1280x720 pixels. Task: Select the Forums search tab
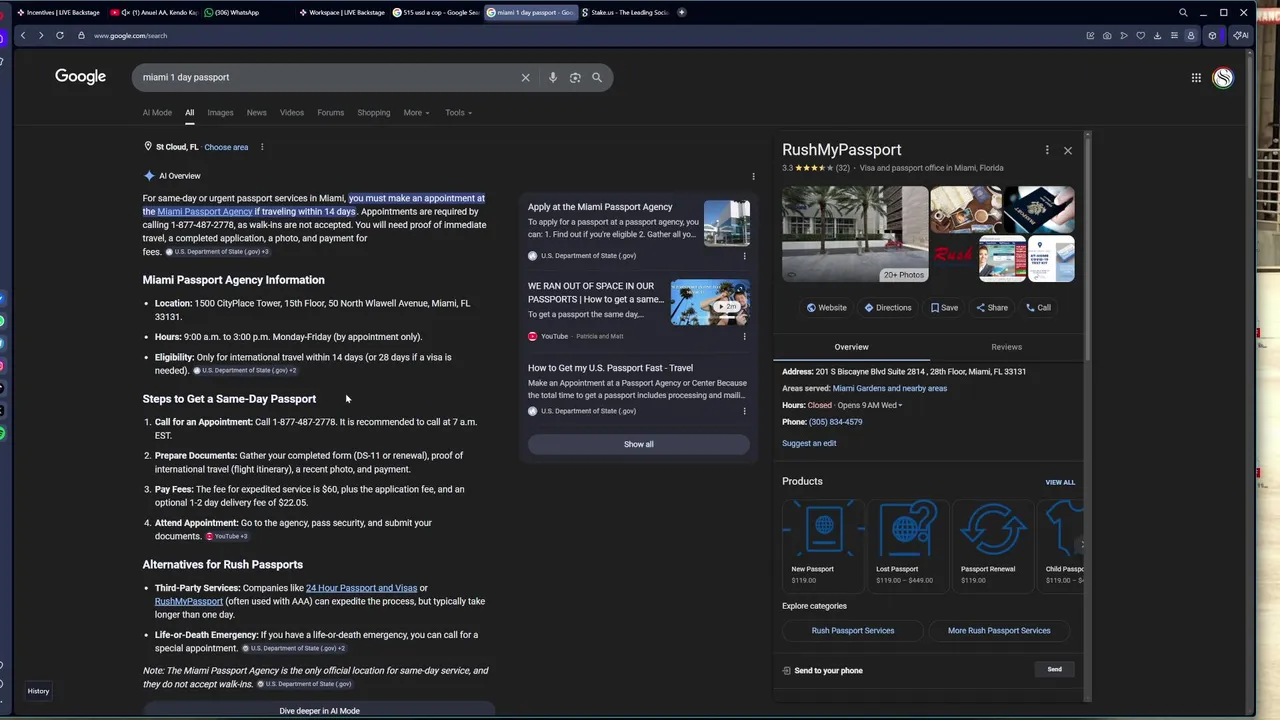(x=331, y=112)
